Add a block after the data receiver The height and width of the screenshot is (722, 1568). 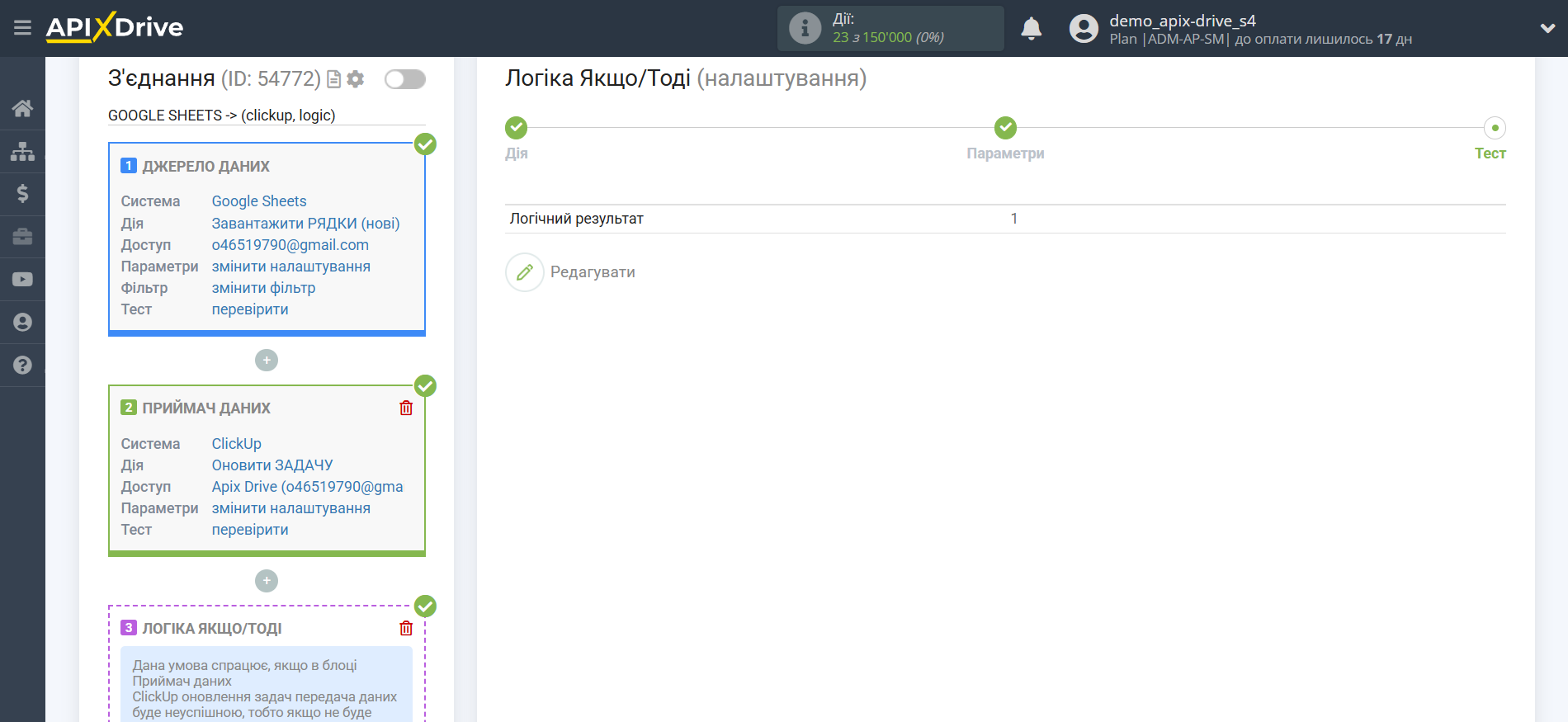pos(267,581)
